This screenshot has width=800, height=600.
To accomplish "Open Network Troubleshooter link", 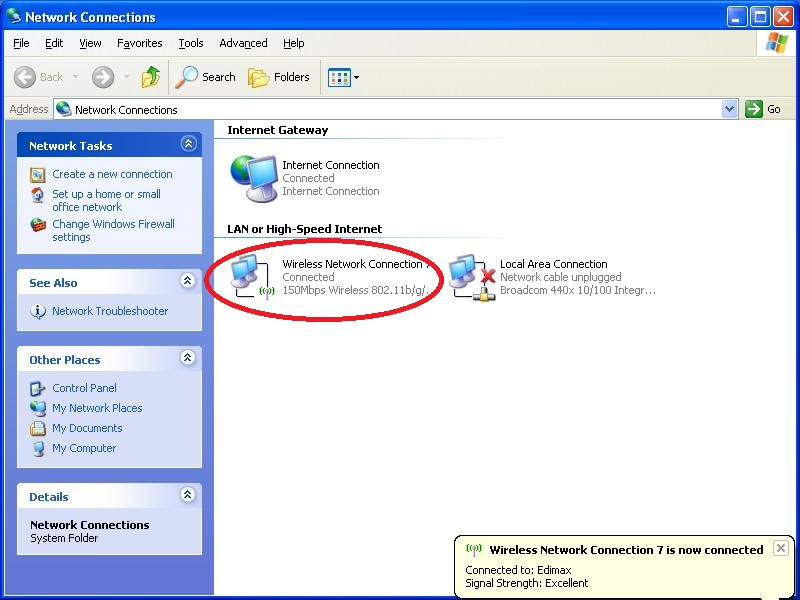I will [110, 311].
